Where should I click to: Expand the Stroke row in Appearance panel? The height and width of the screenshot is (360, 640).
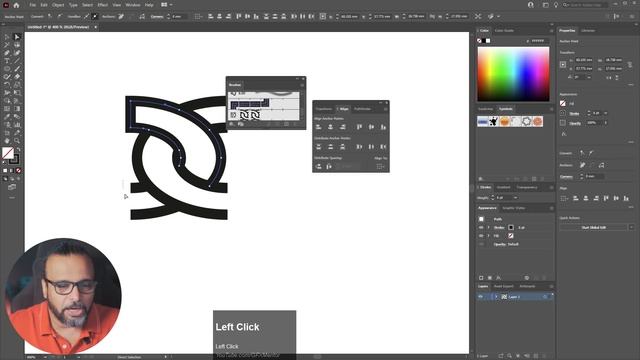click(x=488, y=227)
